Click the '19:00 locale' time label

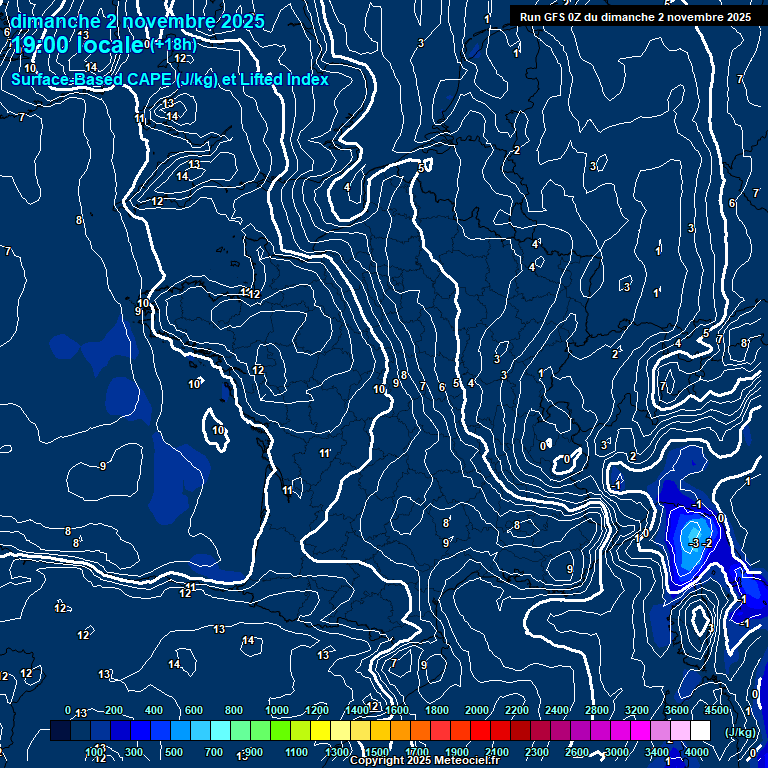click(77, 45)
